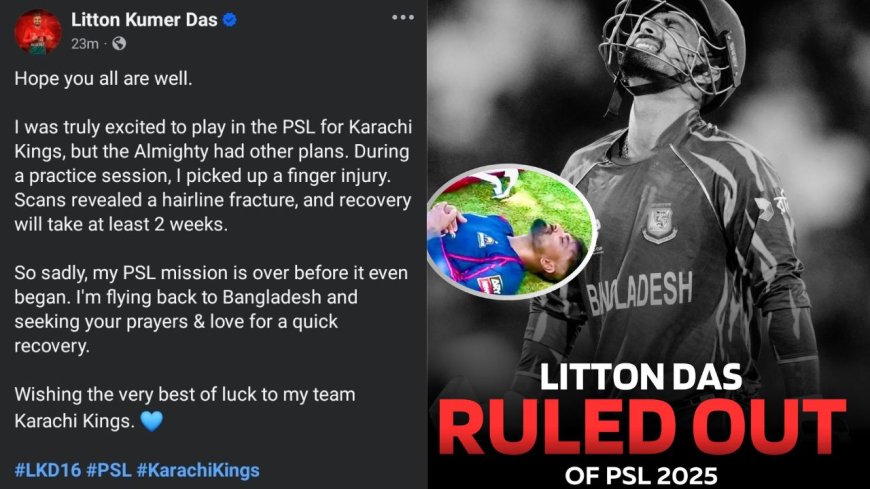
Task: Click the circular inset injury photo
Action: tap(511, 231)
